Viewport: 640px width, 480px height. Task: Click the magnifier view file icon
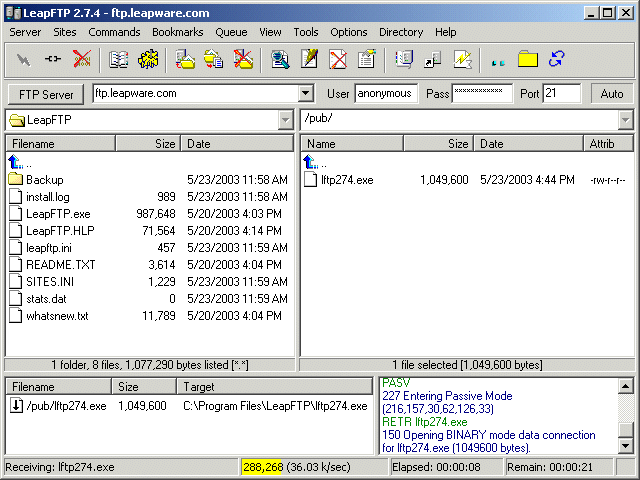(x=280, y=60)
